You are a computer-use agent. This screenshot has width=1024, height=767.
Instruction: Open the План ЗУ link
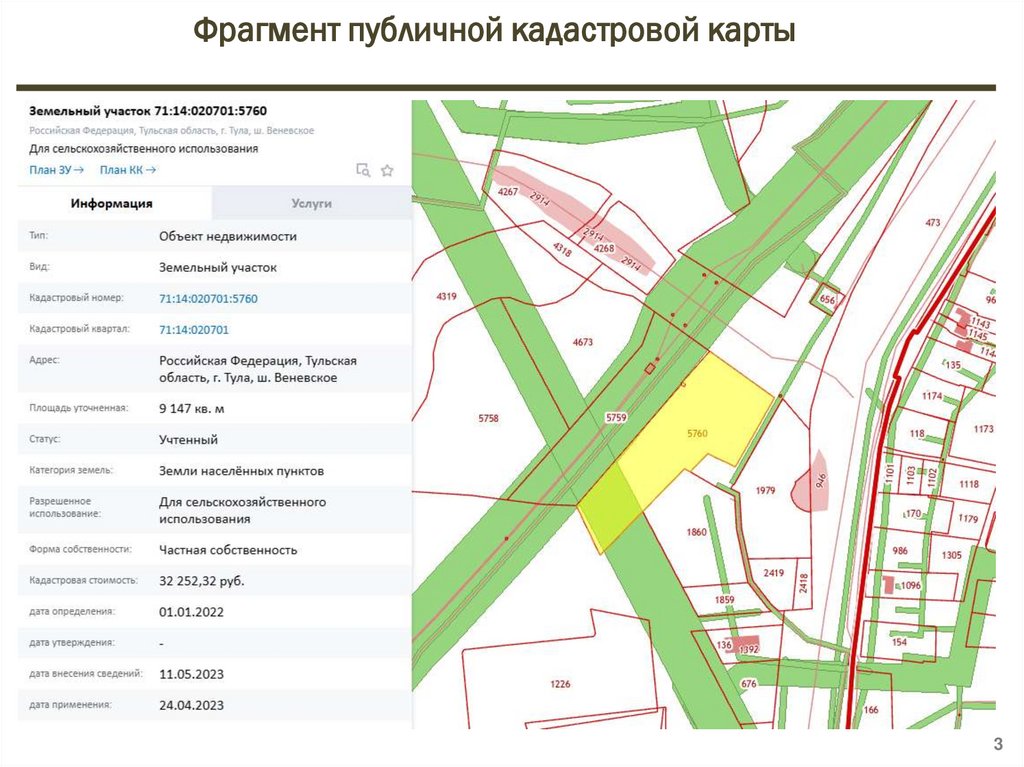point(56,170)
